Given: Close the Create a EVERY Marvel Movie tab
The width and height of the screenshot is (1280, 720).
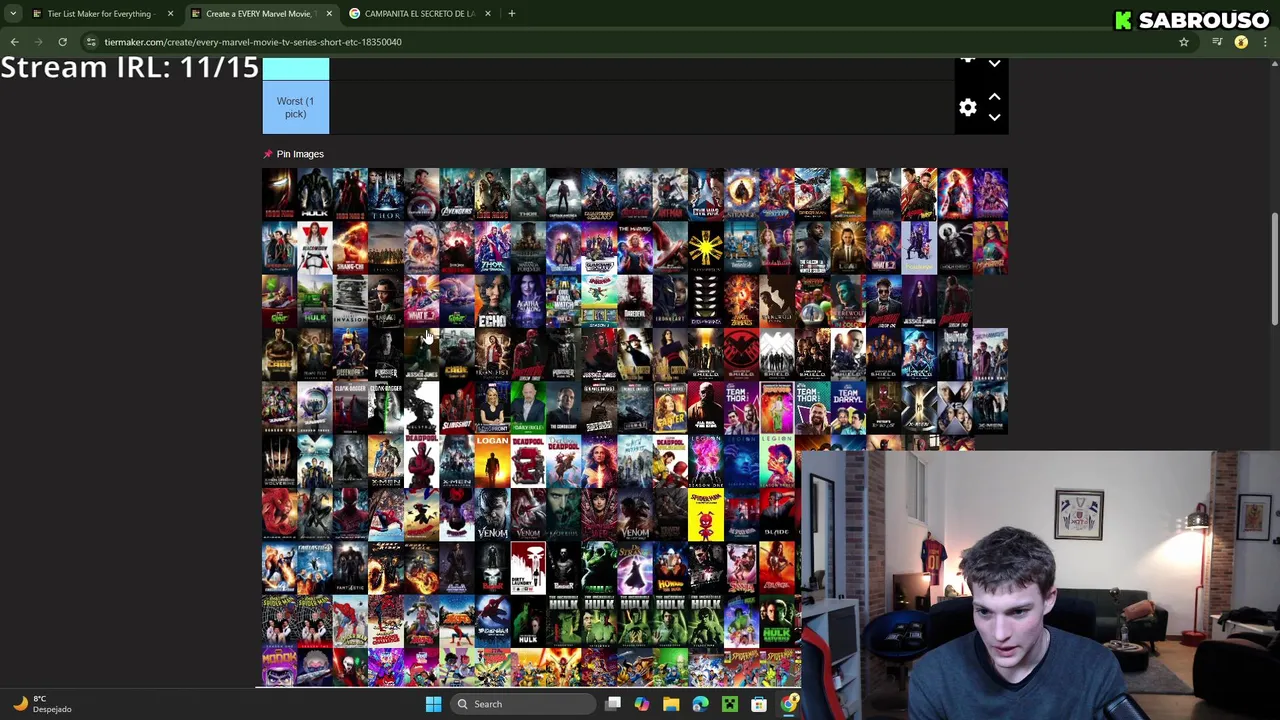Looking at the screenshot, I should tap(328, 14).
